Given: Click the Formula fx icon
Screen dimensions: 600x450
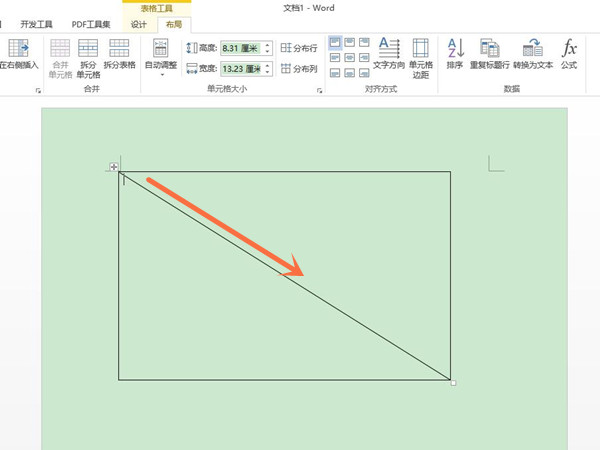Looking at the screenshot, I should (x=569, y=48).
